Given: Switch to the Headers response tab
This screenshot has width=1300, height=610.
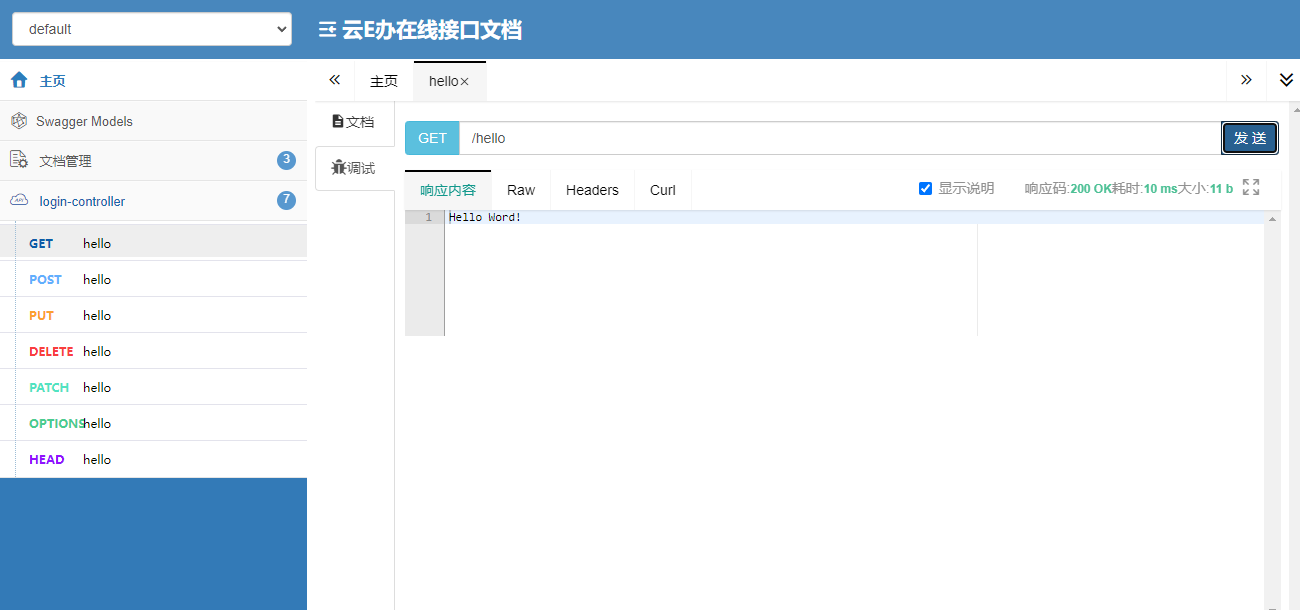Looking at the screenshot, I should (x=592, y=190).
